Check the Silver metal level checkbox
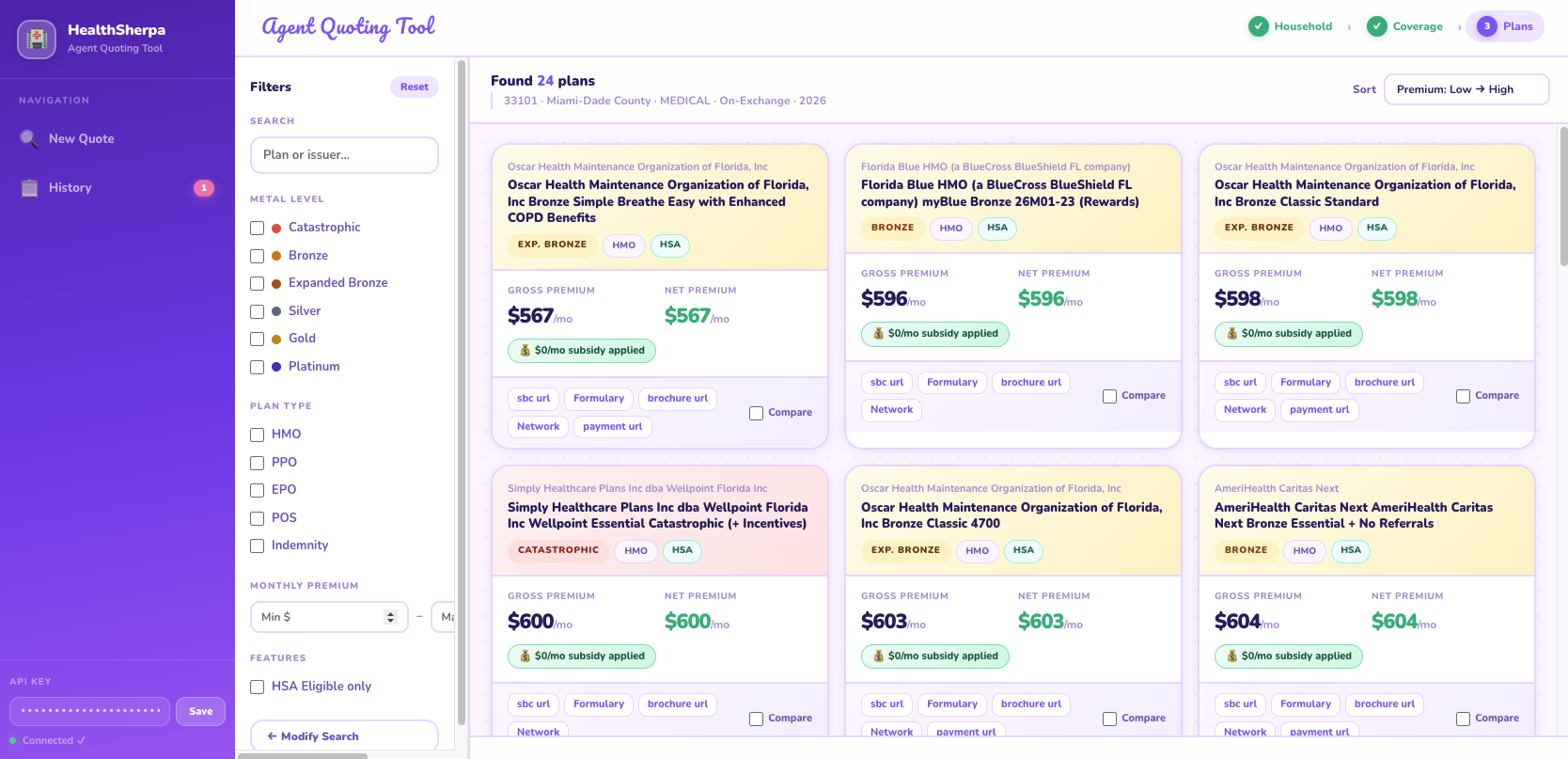1568x759 pixels. point(257,311)
